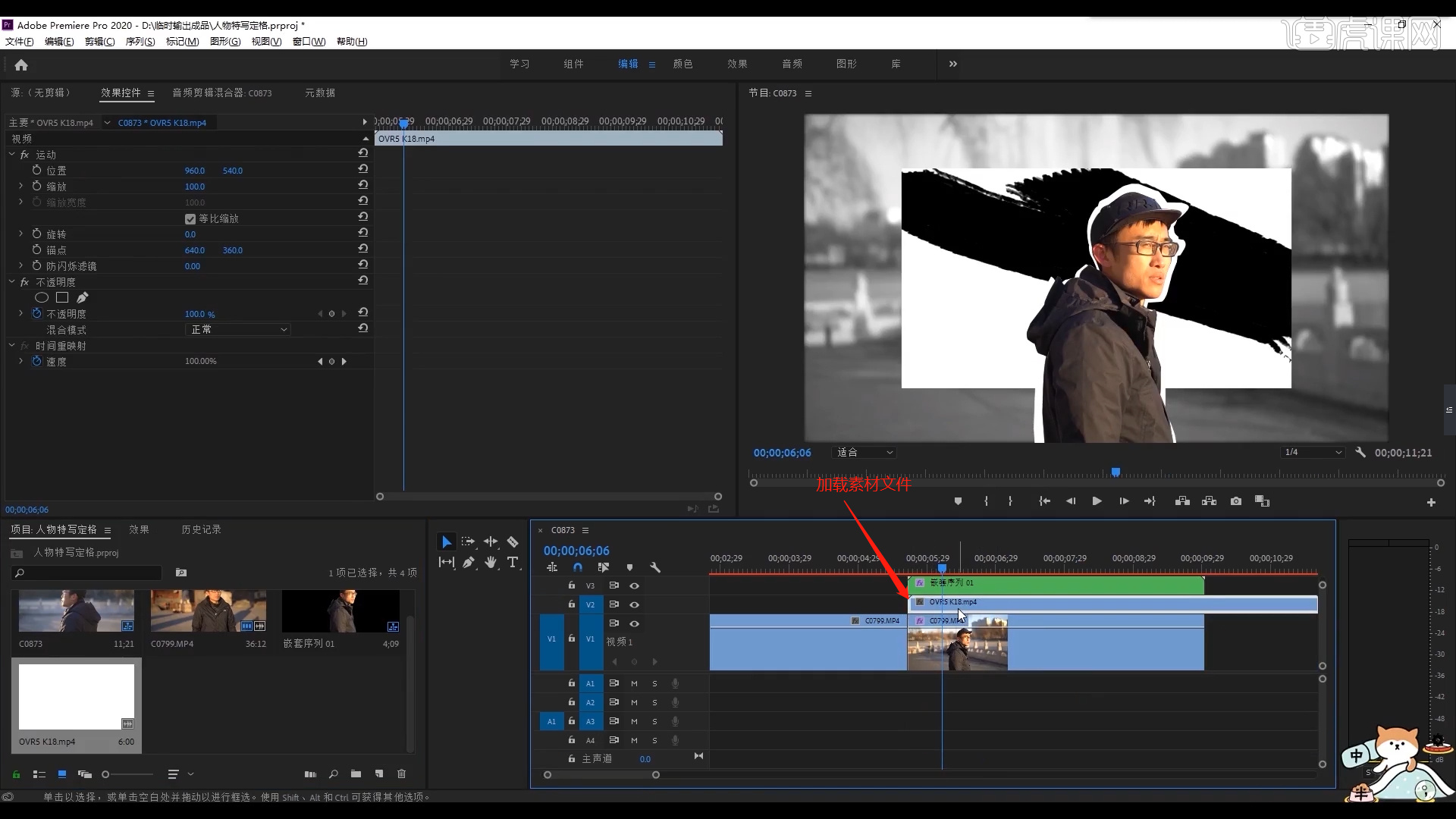Switch project panel to list view
Image resolution: width=1456 pixels, height=819 pixels.
pyautogui.click(x=39, y=774)
